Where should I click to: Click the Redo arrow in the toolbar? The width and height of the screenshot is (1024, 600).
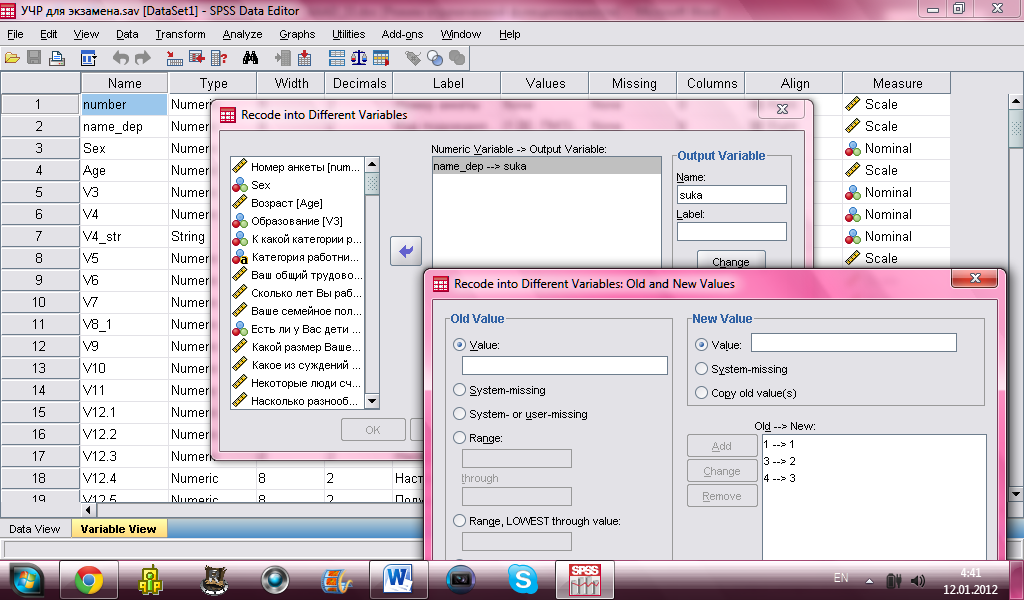(x=142, y=58)
